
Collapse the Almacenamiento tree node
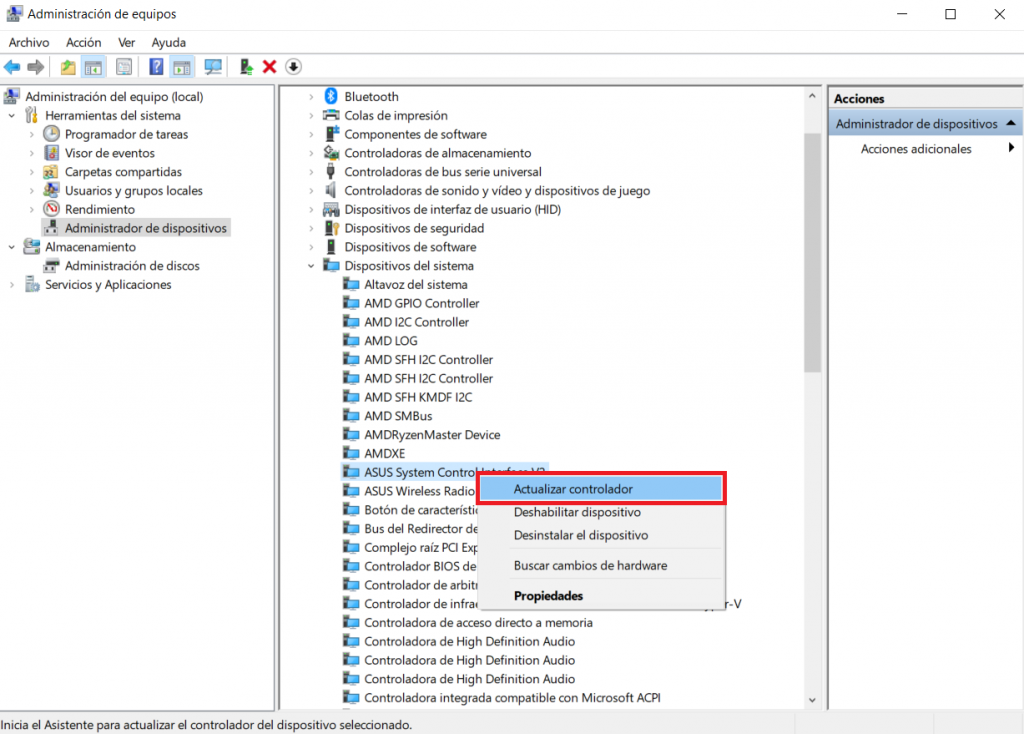pos(12,247)
